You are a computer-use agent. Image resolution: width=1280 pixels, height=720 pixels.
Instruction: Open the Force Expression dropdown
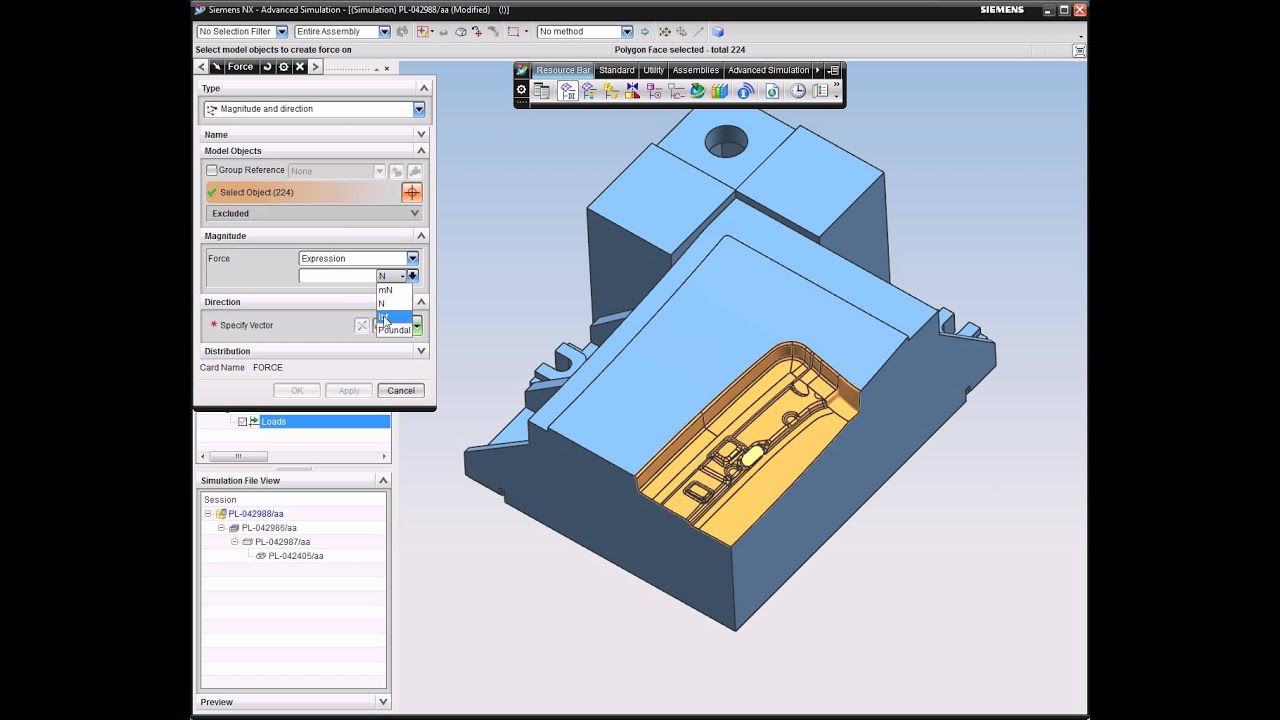point(412,258)
